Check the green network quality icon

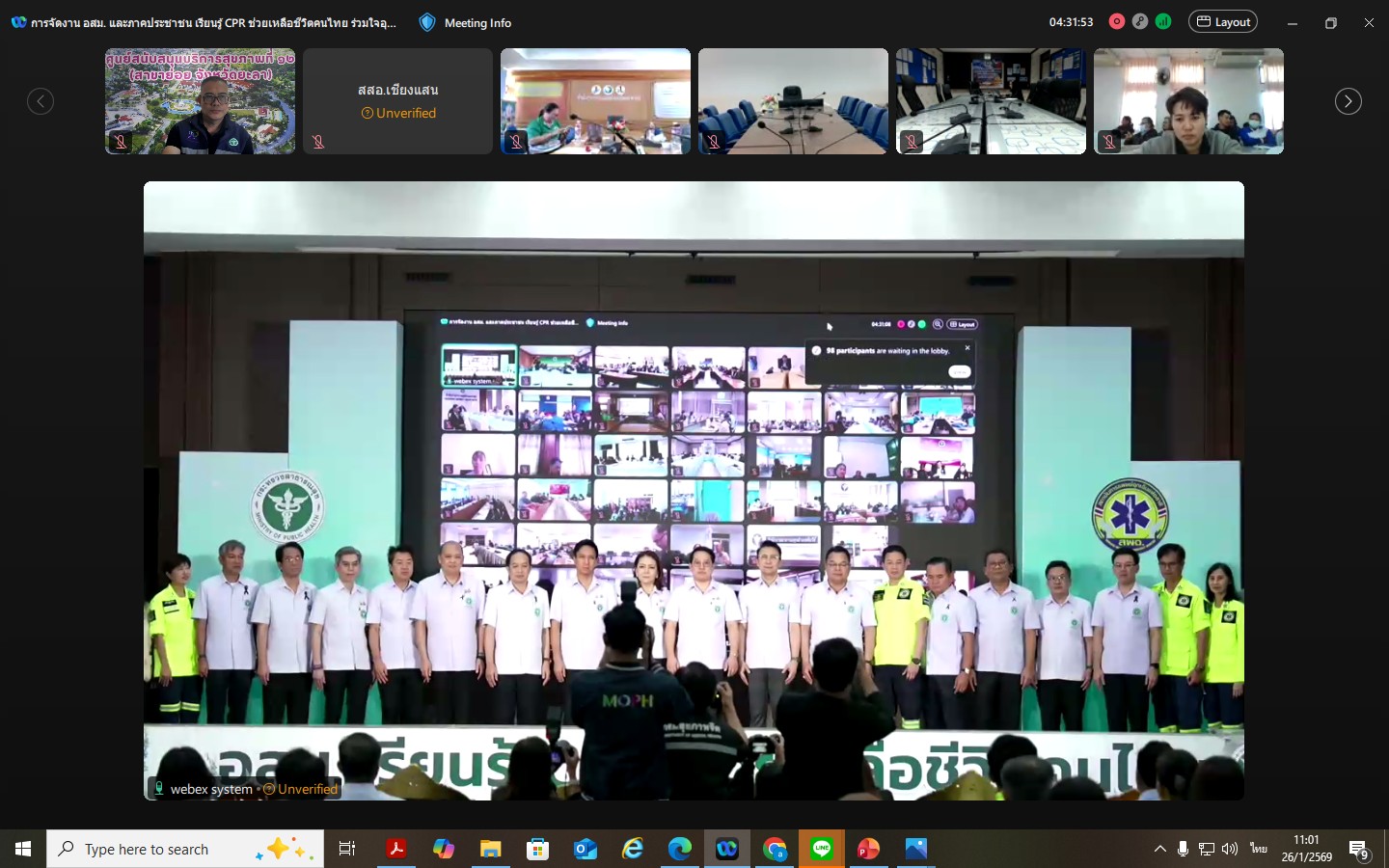(1163, 21)
